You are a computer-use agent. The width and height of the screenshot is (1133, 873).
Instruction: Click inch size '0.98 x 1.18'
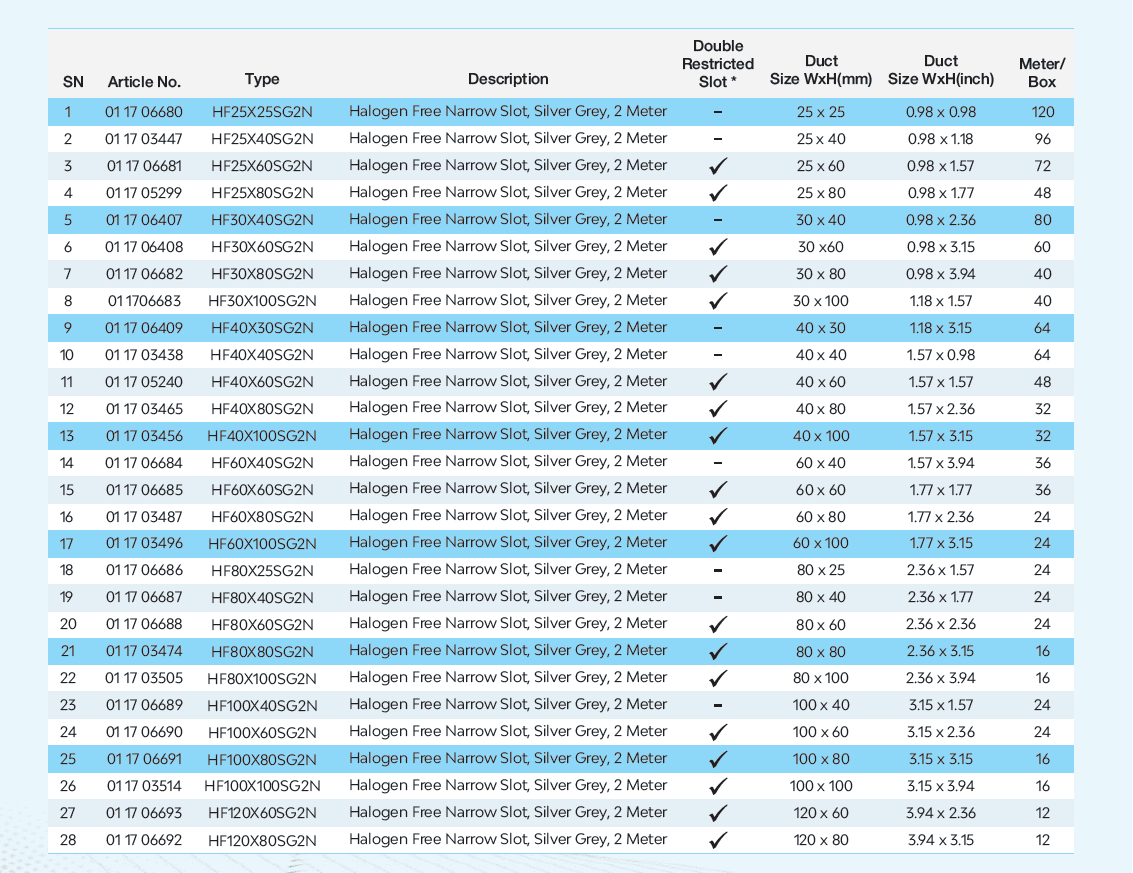click(x=941, y=139)
